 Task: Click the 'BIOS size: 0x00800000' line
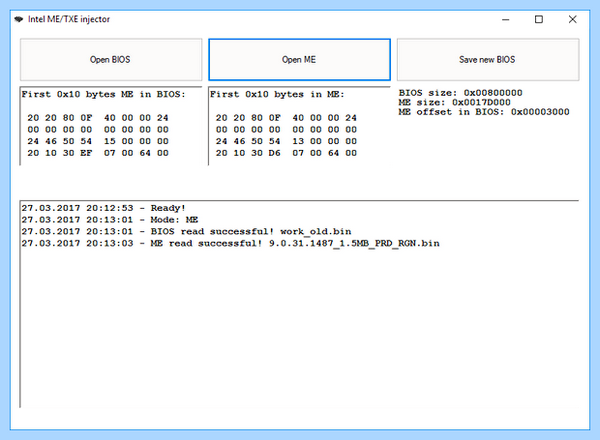click(x=460, y=93)
